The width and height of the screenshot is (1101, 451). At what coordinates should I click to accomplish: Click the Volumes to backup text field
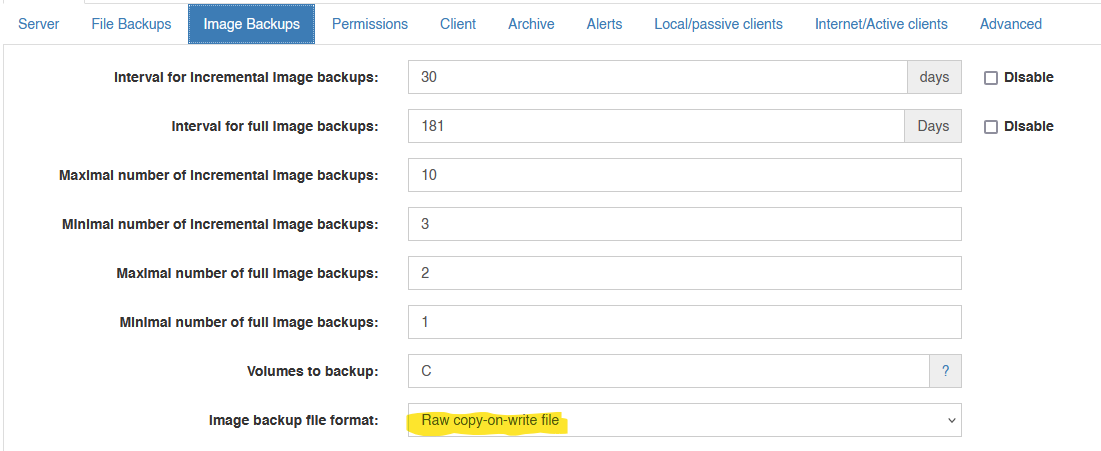point(668,371)
